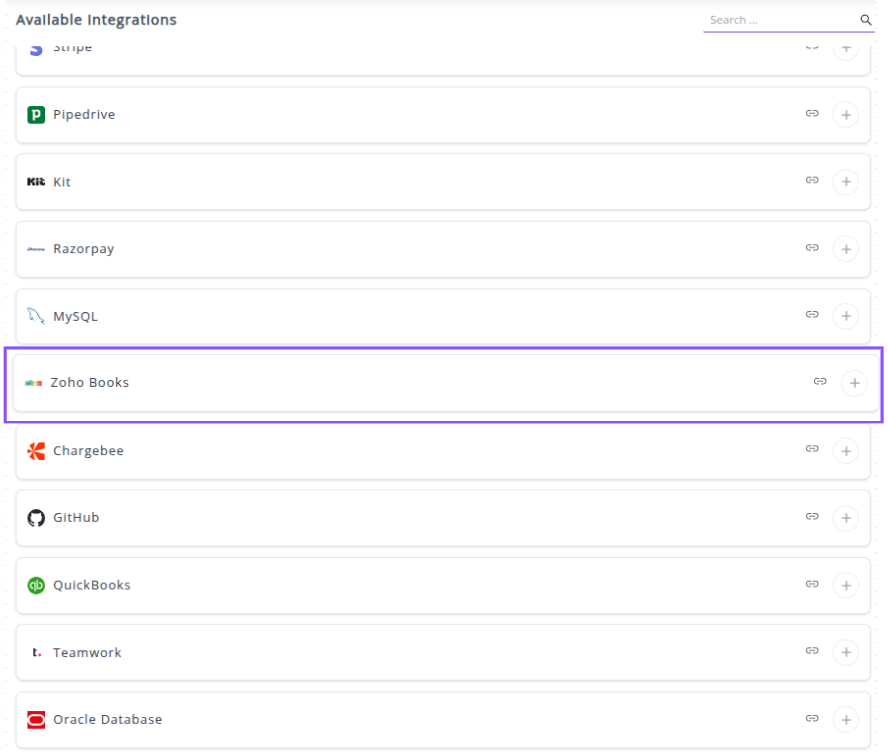Click the link icon for Zoho Books
The image size is (888, 756).
(x=820, y=382)
